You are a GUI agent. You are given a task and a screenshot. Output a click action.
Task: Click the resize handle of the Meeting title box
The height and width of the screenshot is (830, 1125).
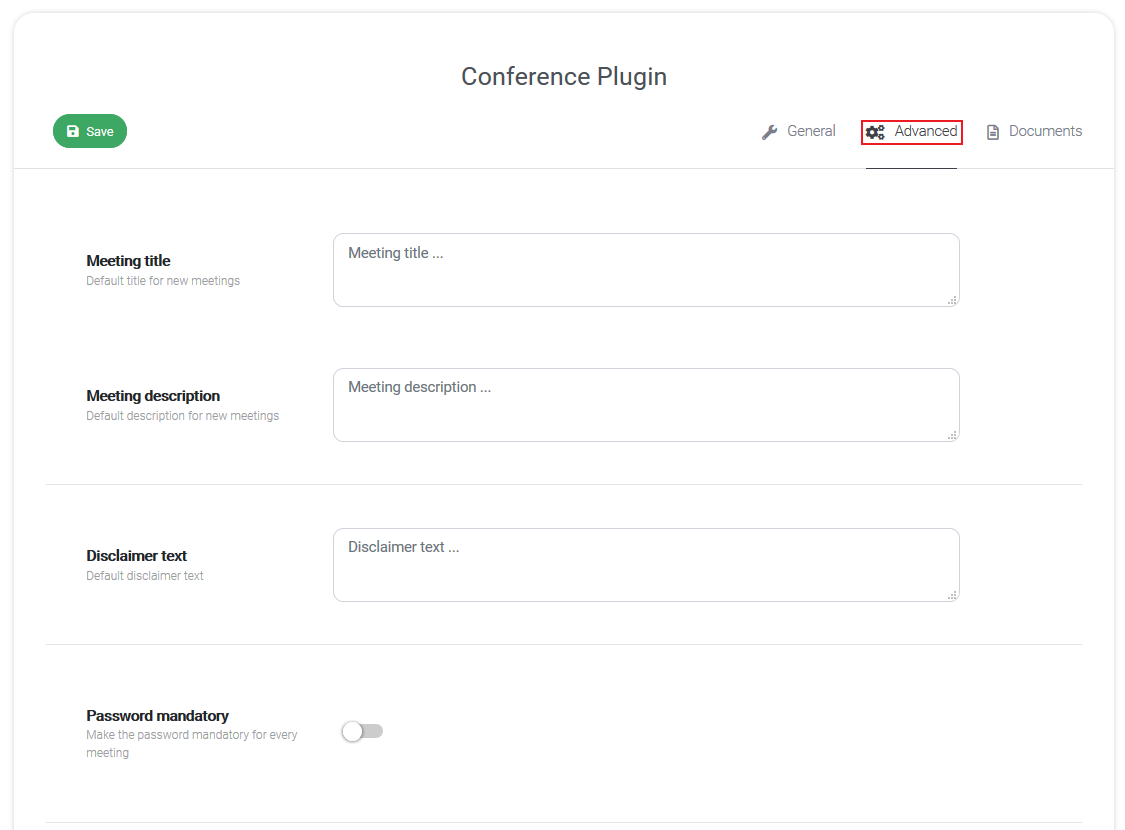[952, 300]
